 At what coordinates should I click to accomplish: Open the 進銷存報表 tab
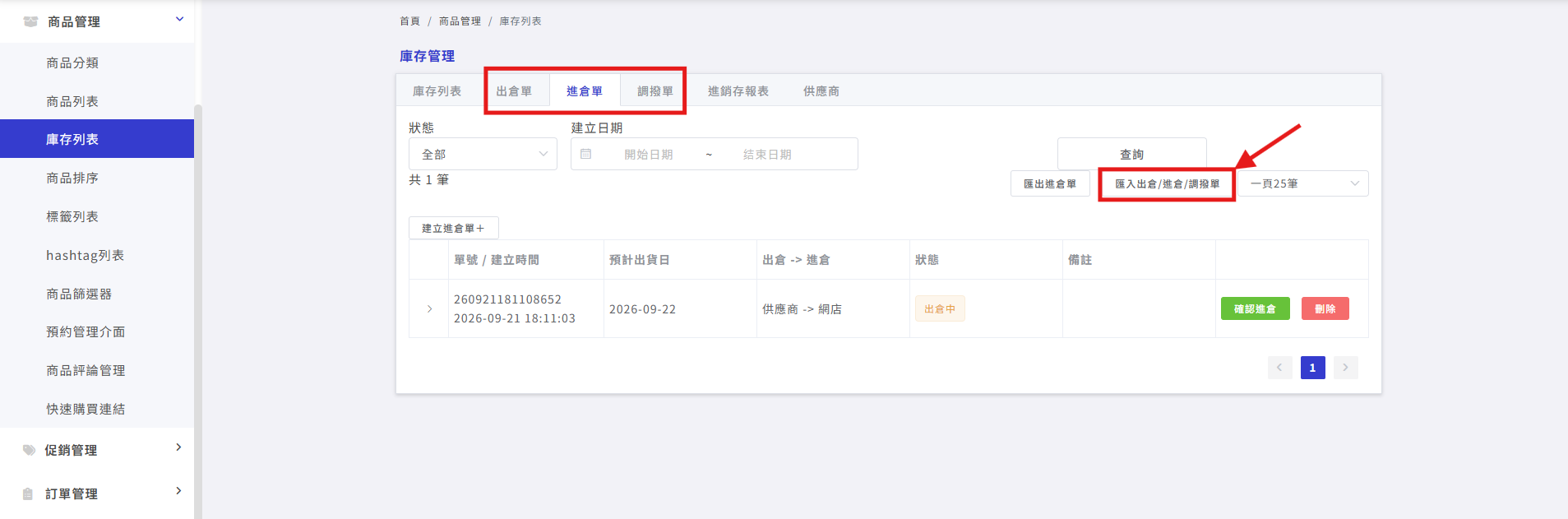click(x=738, y=91)
